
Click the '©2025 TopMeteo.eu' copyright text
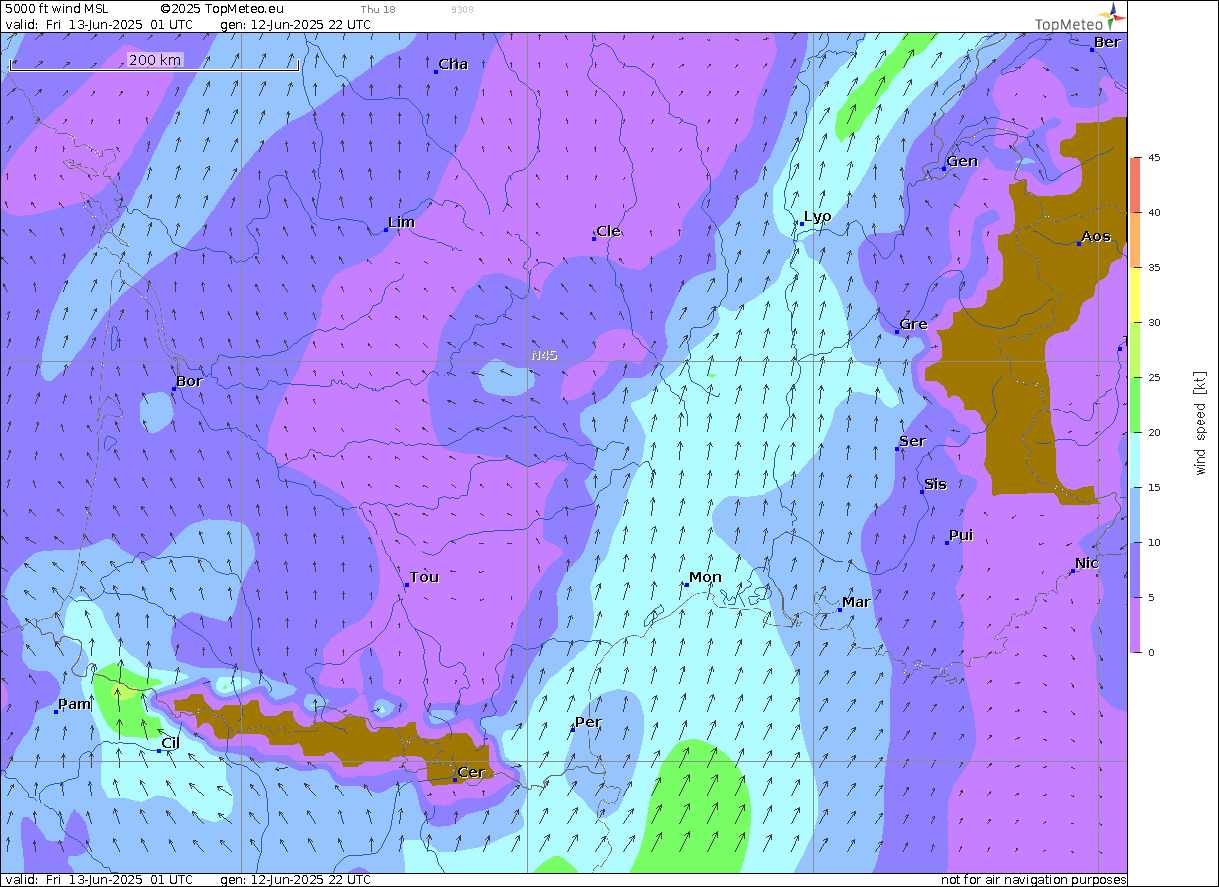[x=222, y=9]
